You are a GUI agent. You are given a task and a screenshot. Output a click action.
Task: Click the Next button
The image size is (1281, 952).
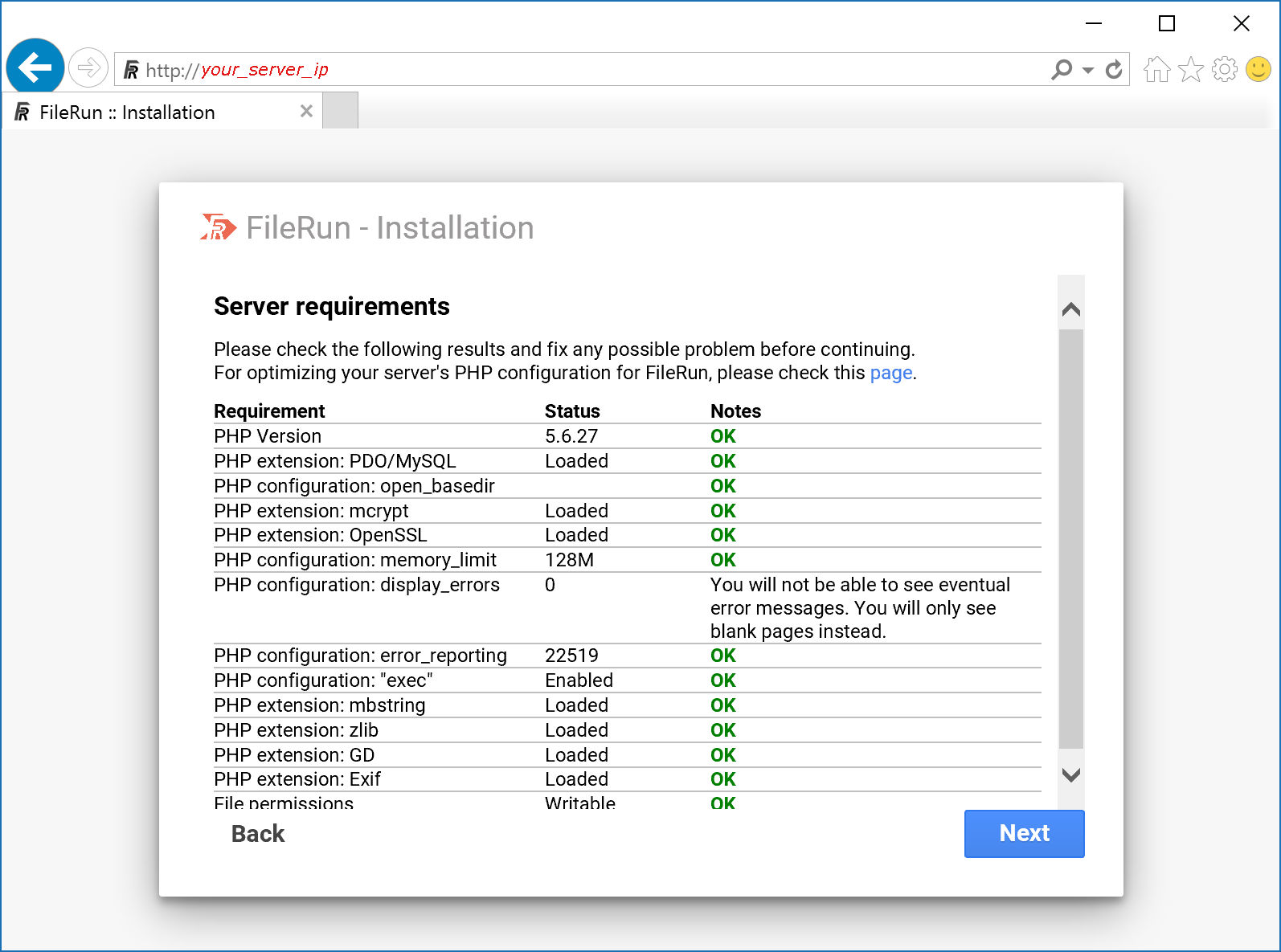click(x=1024, y=833)
